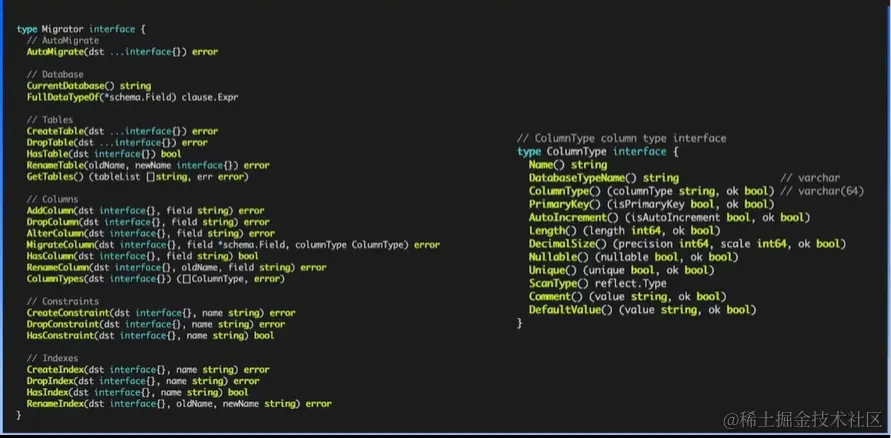The height and width of the screenshot is (438, 891).
Task: Click the '// Constraints' comment
Action: coord(63,302)
